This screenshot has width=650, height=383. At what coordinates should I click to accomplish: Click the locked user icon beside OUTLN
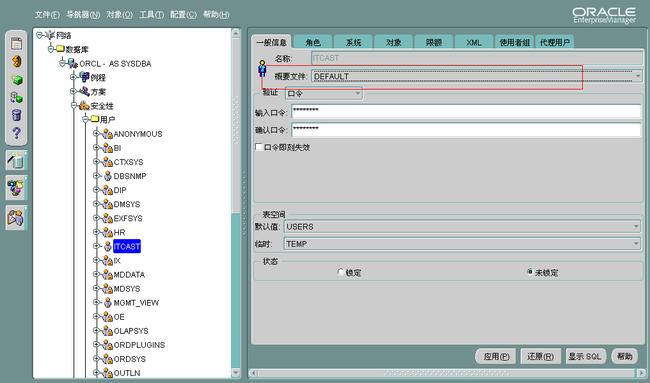pos(108,373)
